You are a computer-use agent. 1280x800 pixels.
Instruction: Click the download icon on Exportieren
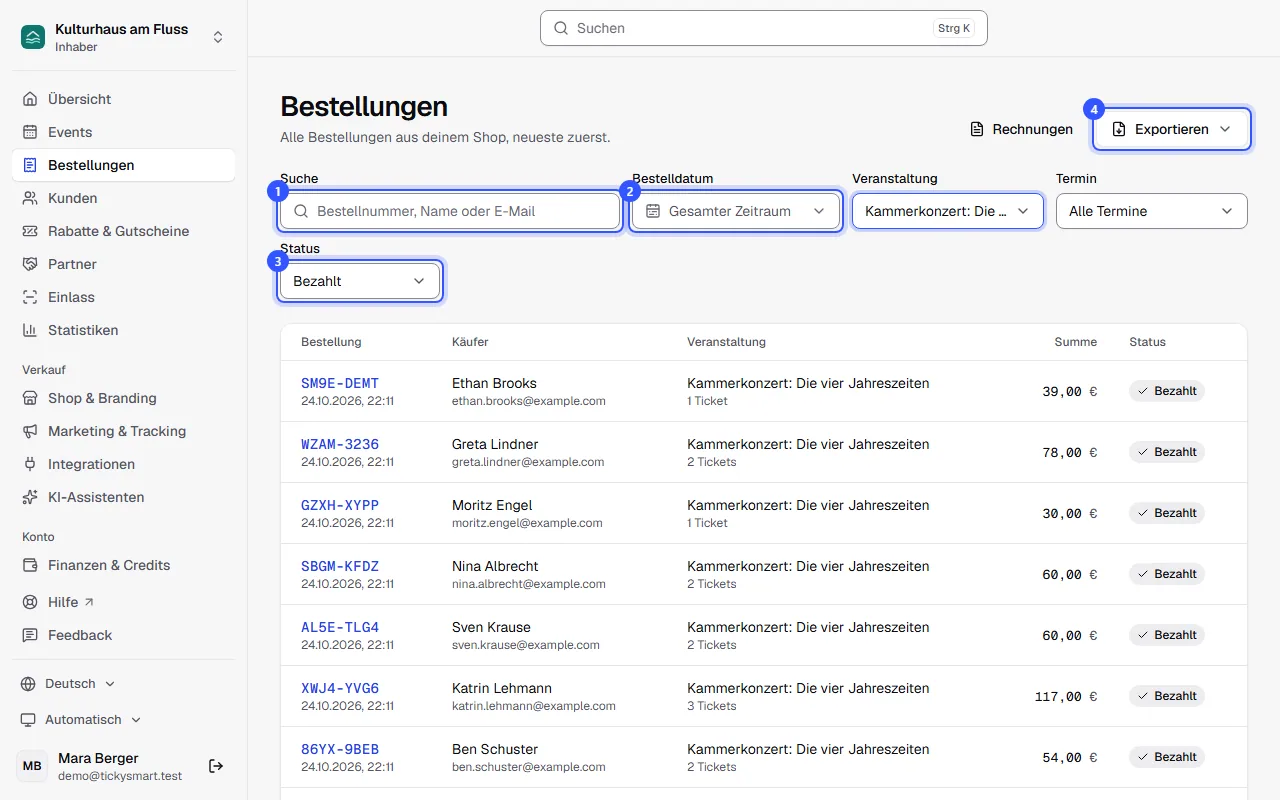pyautogui.click(x=1119, y=129)
